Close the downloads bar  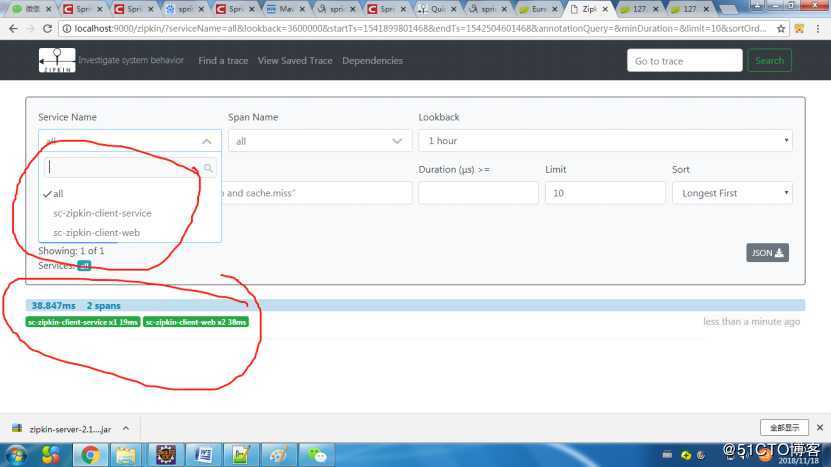pos(820,427)
